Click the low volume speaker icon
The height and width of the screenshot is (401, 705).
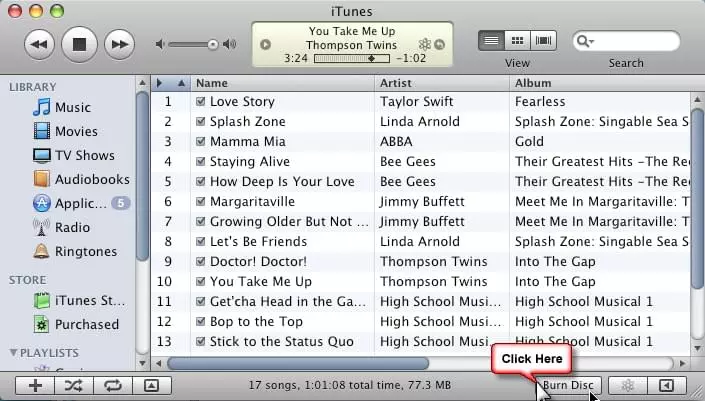click(160, 44)
